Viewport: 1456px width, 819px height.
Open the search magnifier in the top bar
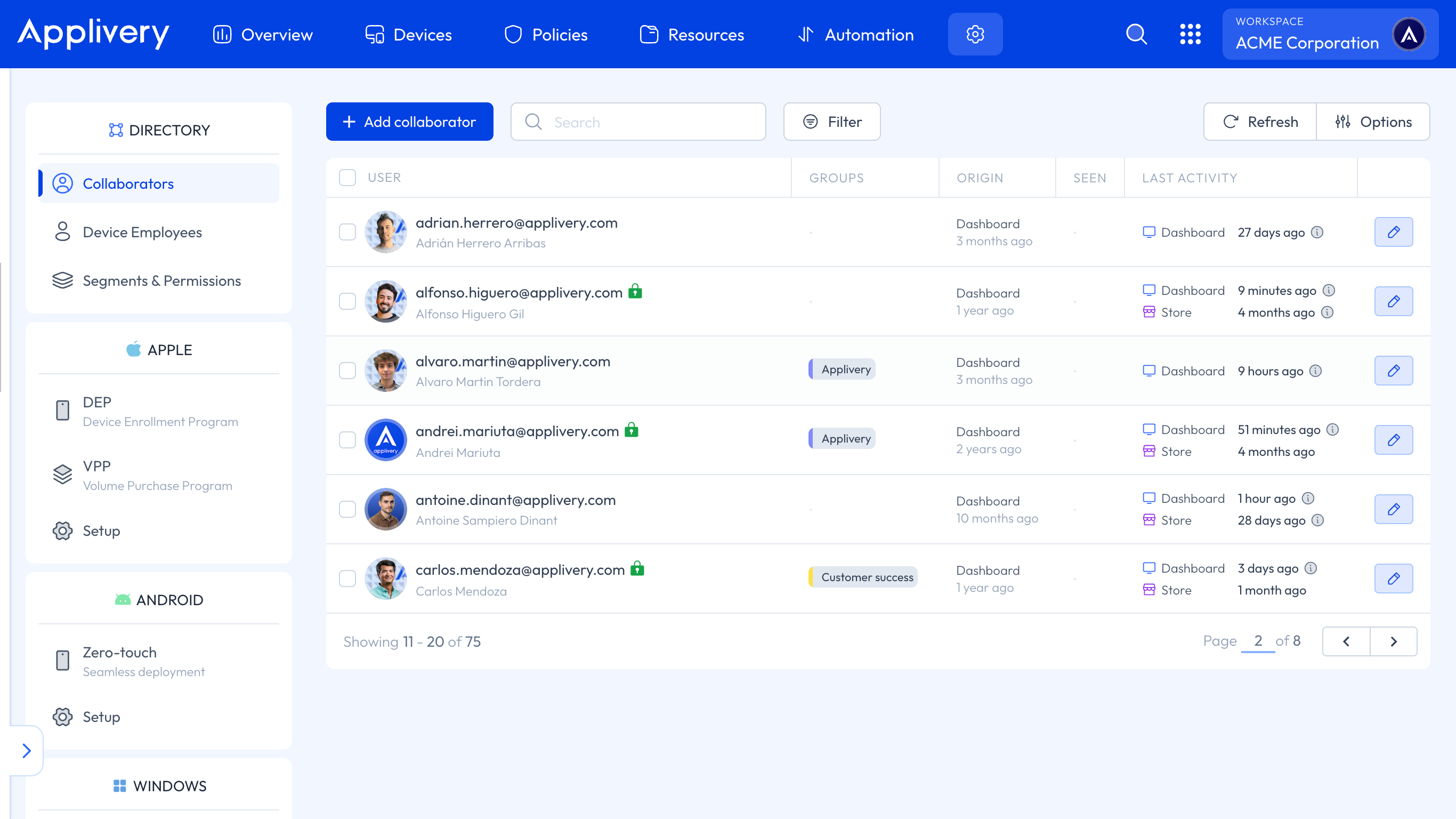1137,34
